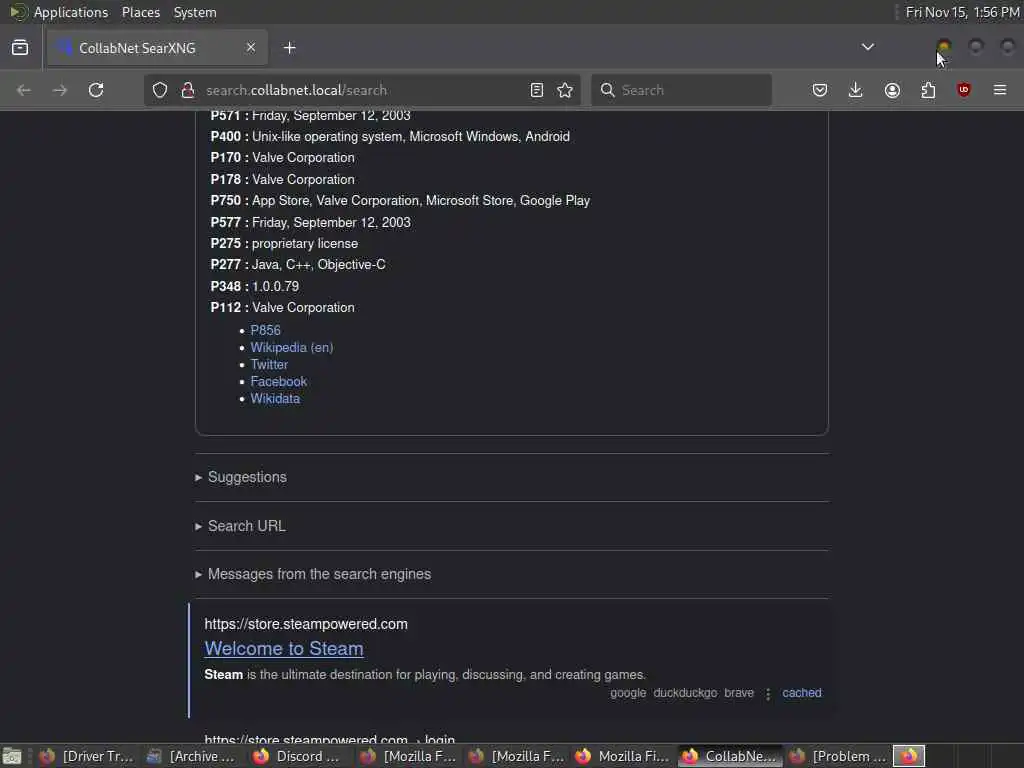Click the address bar URL field

tap(362, 90)
